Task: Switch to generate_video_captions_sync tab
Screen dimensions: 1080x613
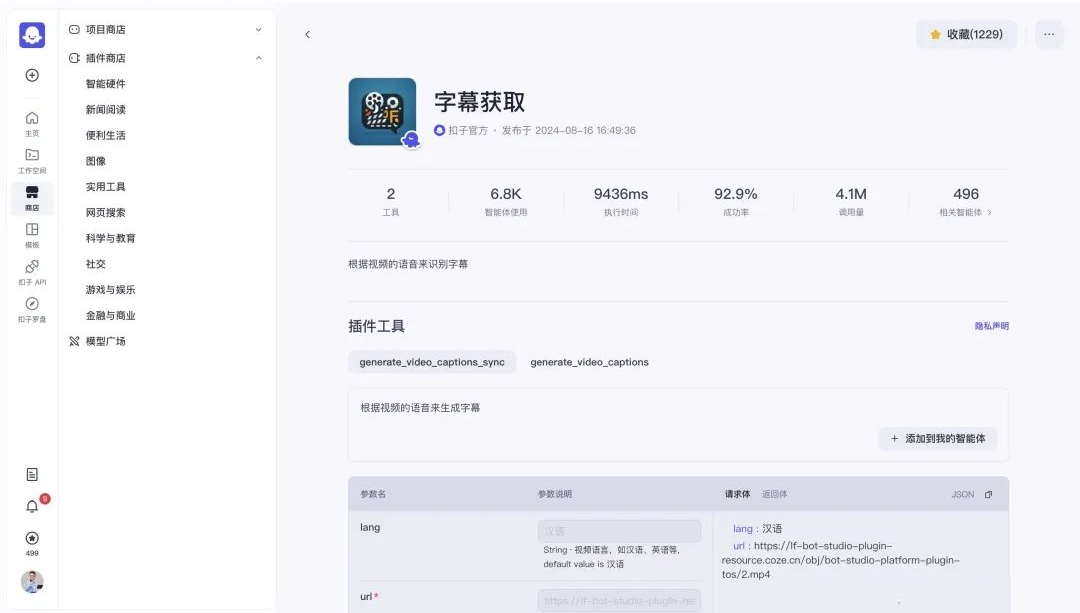Action: click(432, 362)
